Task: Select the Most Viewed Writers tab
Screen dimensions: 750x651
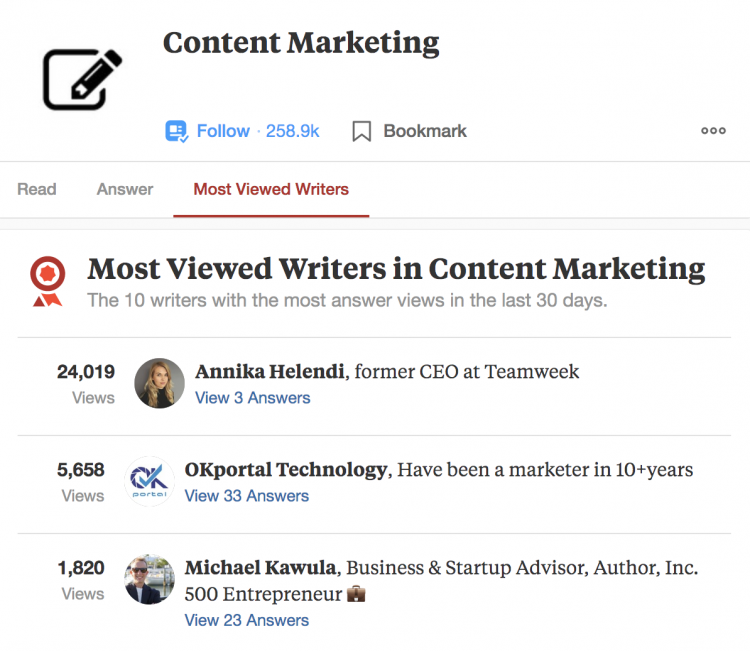Action: coord(271,189)
